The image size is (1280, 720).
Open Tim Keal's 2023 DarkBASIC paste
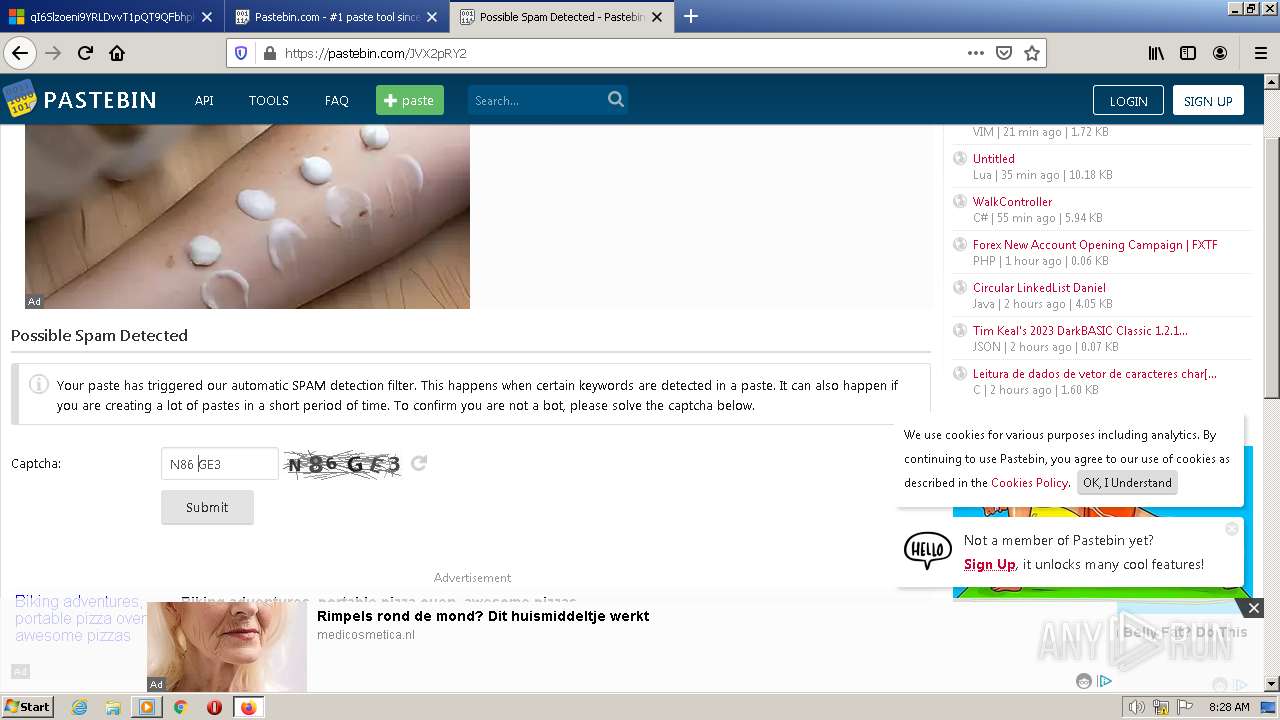pyautogui.click(x=1080, y=330)
